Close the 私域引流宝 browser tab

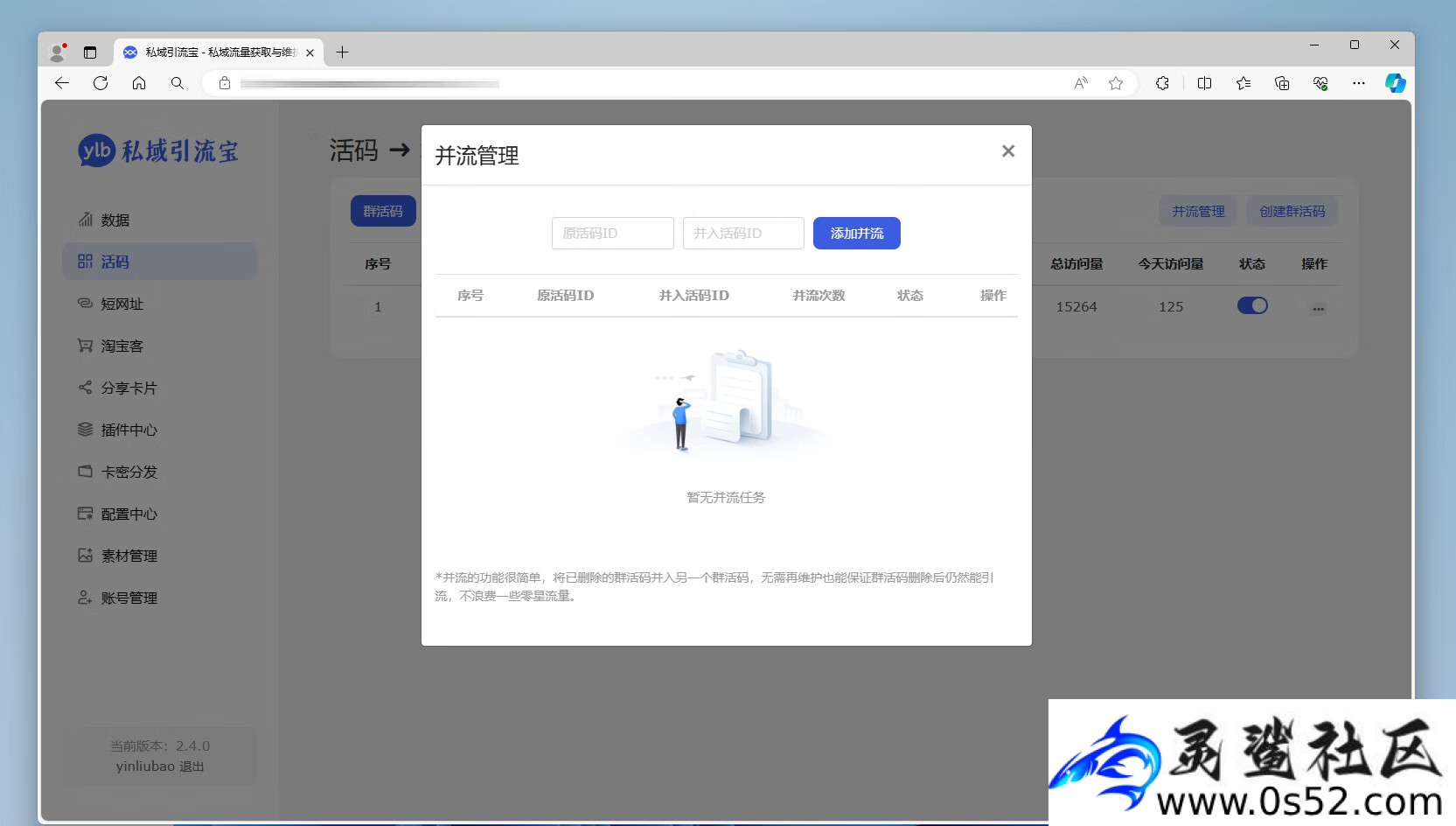coord(310,52)
